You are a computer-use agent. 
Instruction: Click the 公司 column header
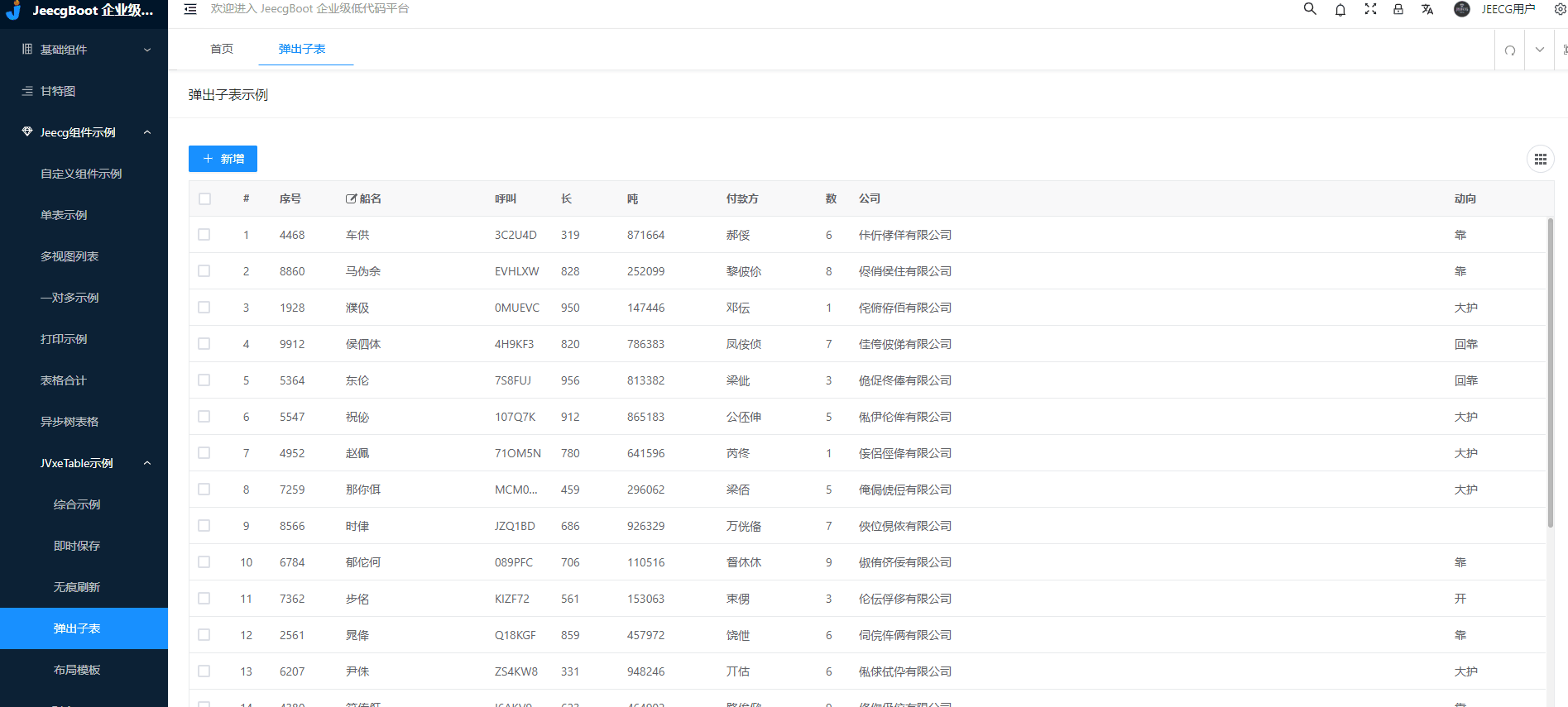click(870, 198)
